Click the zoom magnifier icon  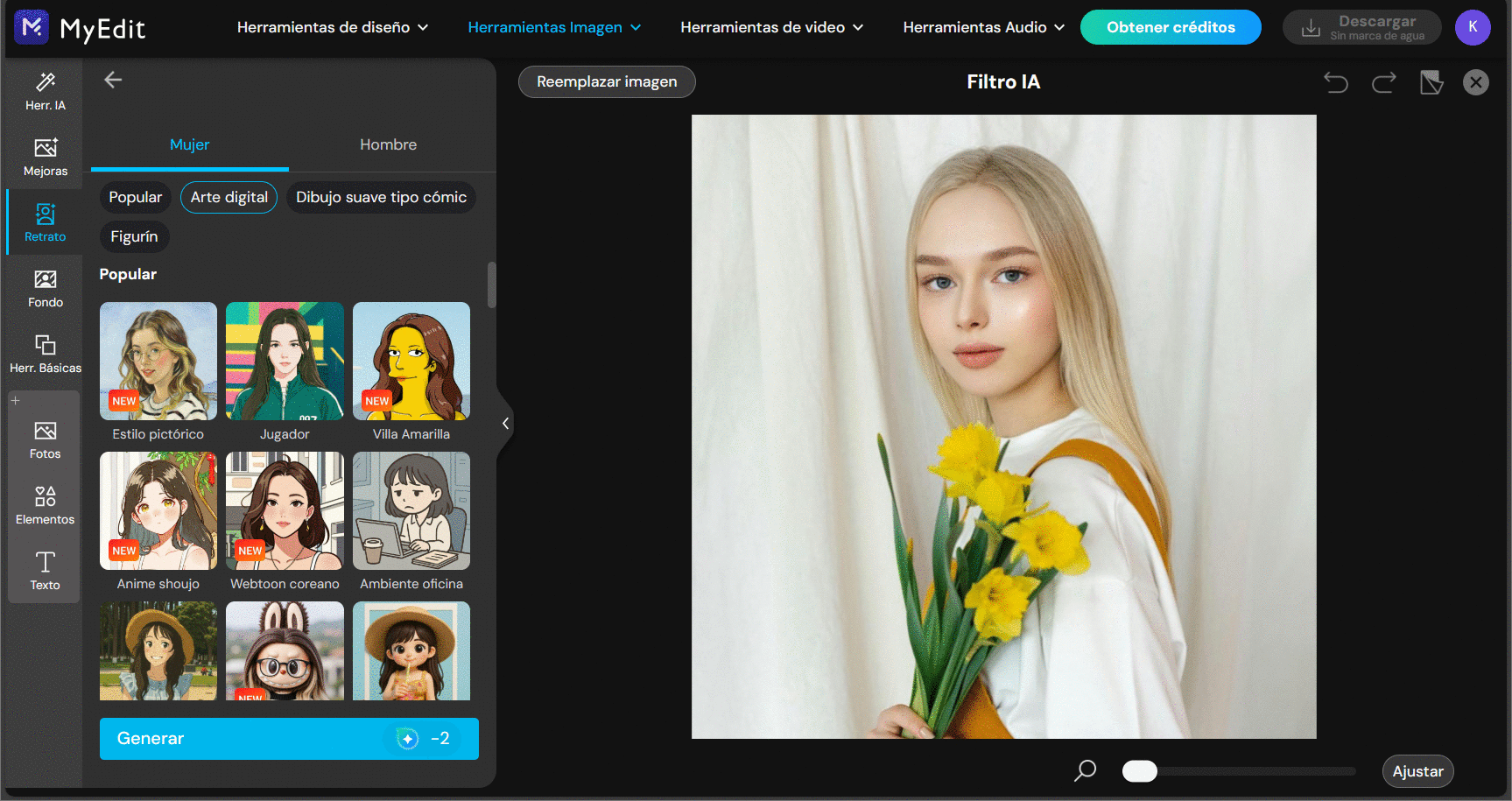[1085, 771]
